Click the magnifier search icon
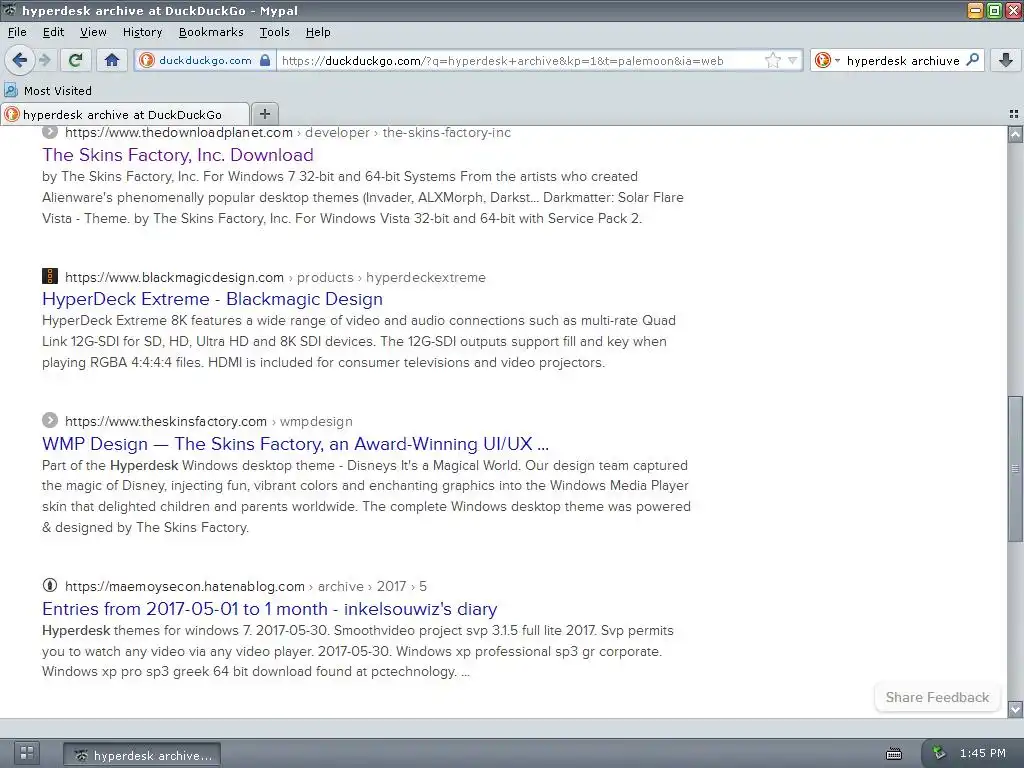Image resolution: width=1024 pixels, height=768 pixels. coord(972,60)
